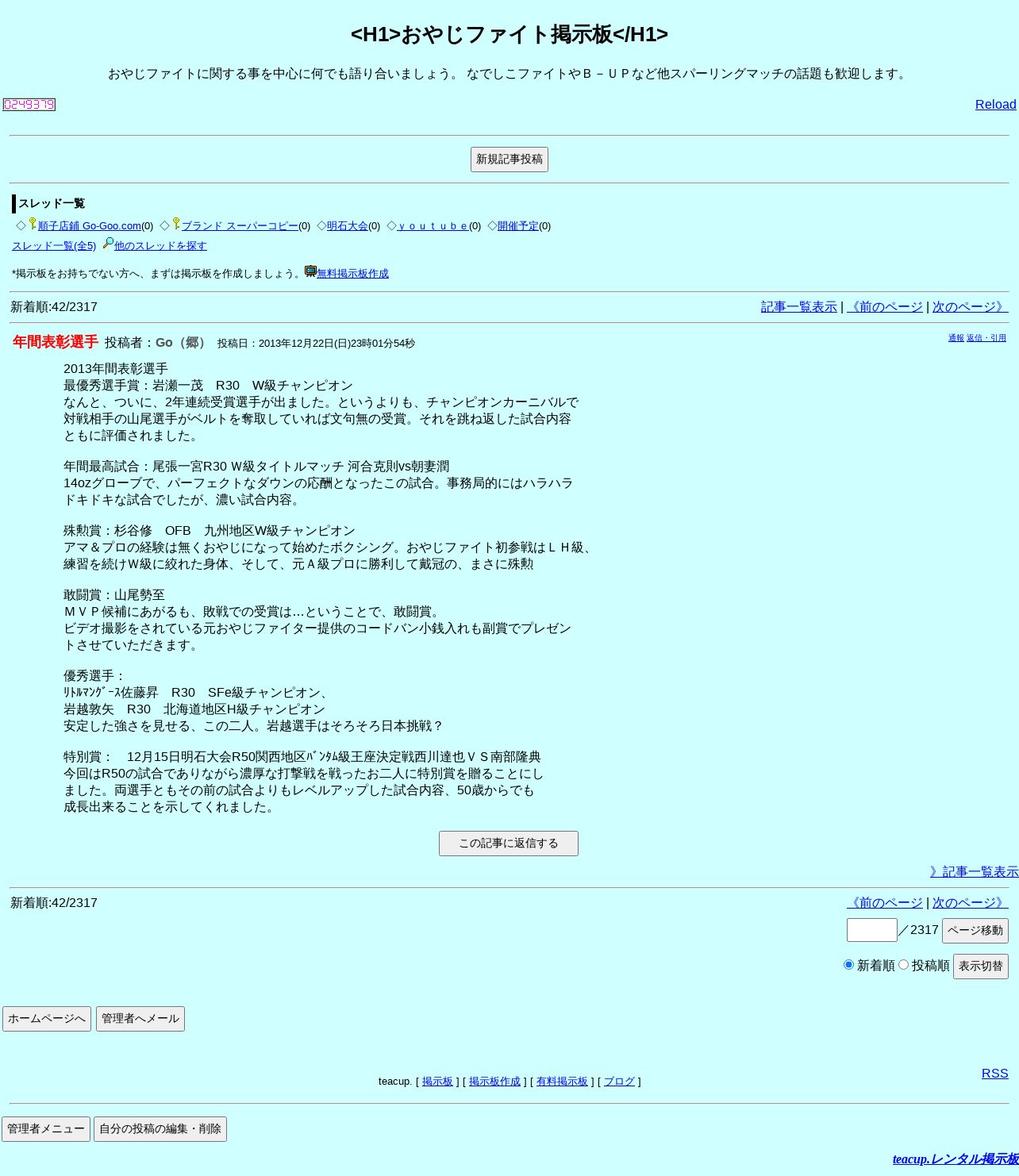1019x1176 pixels.
Task: Click ページ移動 button
Action: coord(975,931)
